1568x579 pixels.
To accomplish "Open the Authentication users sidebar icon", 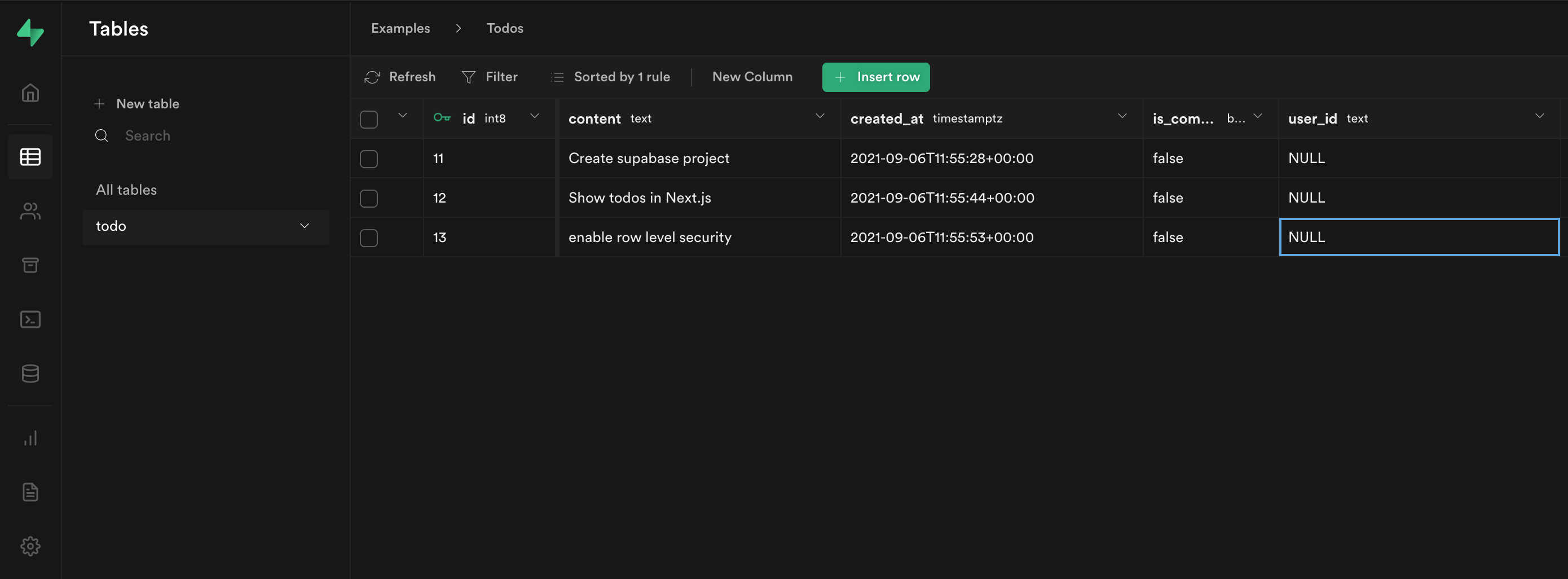I will click(x=30, y=210).
